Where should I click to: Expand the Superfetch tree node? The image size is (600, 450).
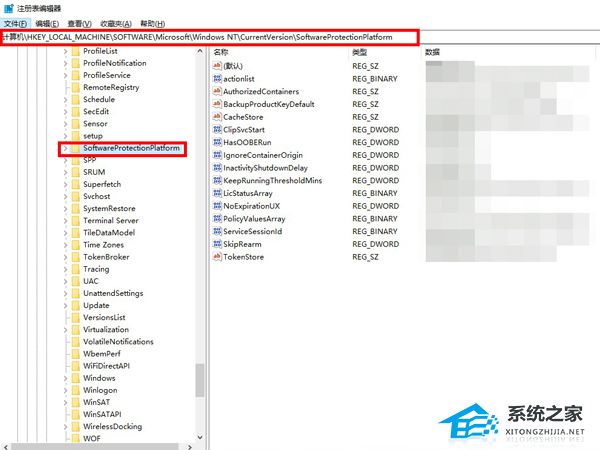65,184
